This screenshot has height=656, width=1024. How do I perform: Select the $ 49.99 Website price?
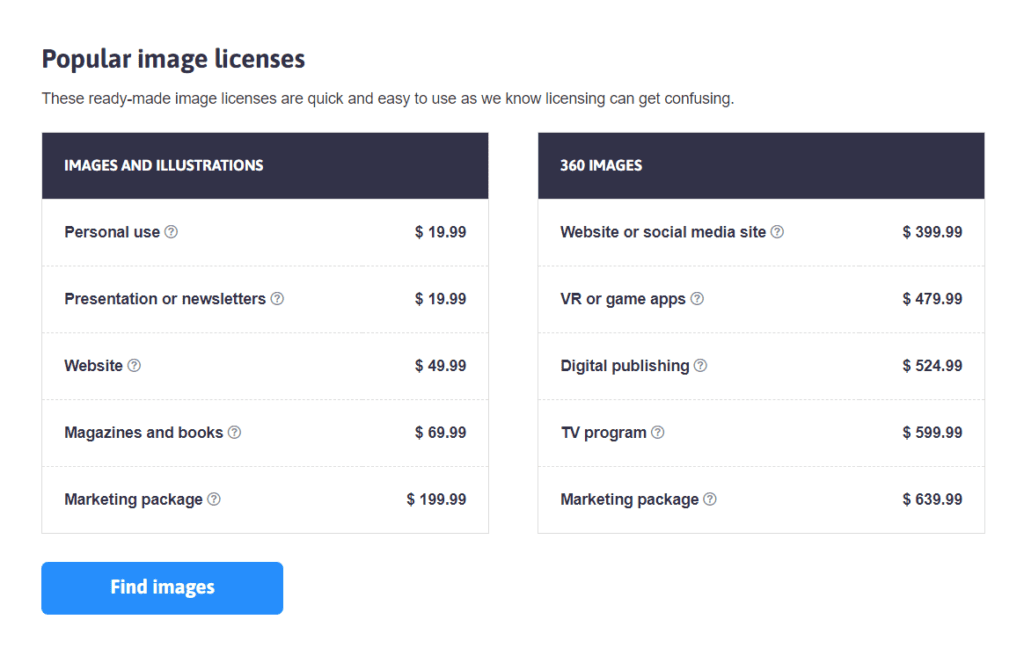coord(441,365)
